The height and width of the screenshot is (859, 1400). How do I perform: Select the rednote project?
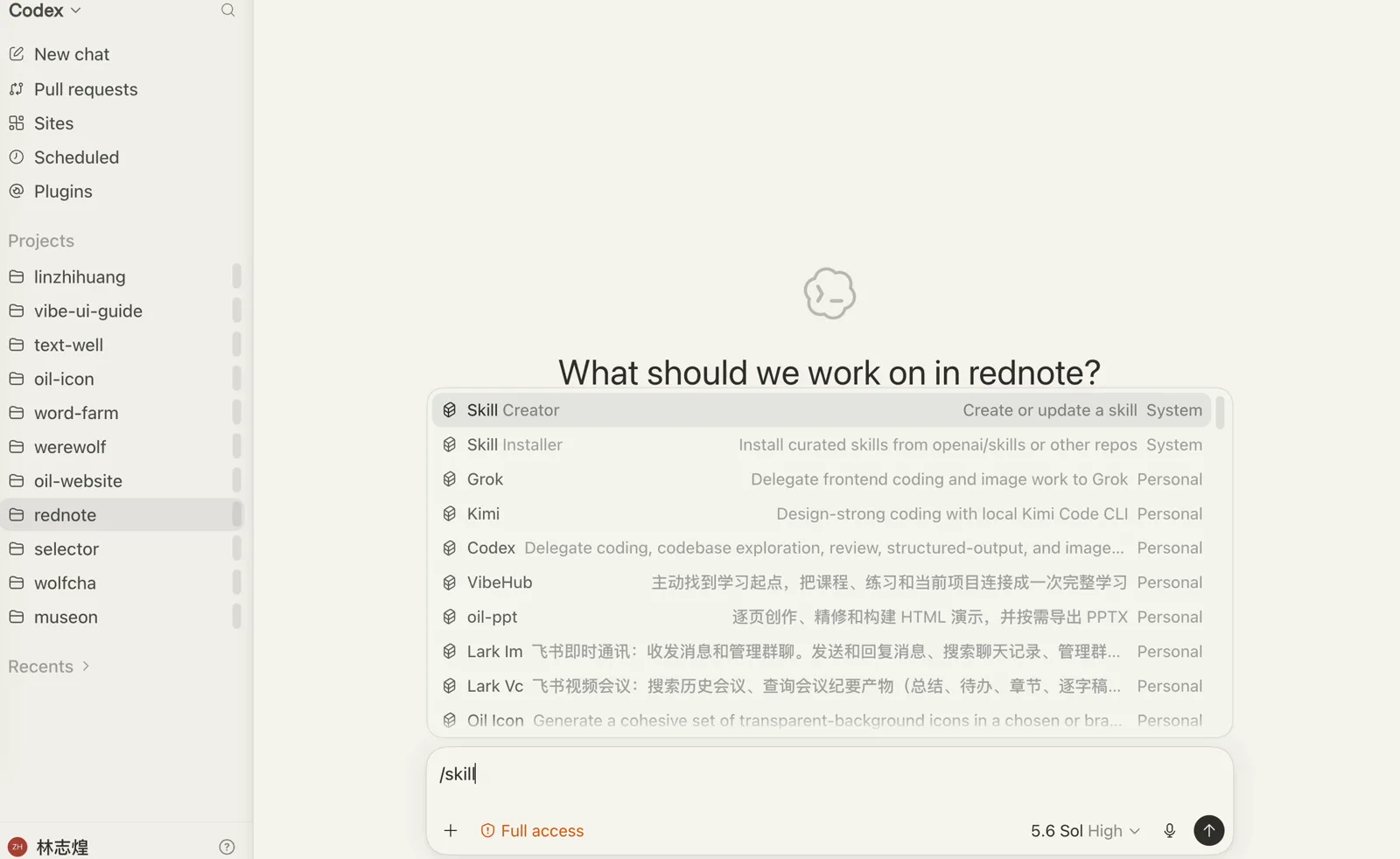tap(122, 515)
